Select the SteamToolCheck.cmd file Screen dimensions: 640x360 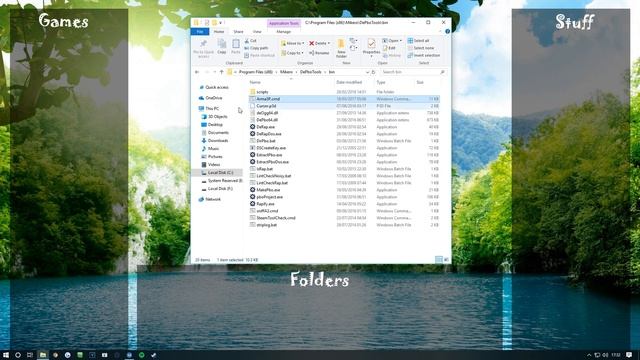point(276,218)
